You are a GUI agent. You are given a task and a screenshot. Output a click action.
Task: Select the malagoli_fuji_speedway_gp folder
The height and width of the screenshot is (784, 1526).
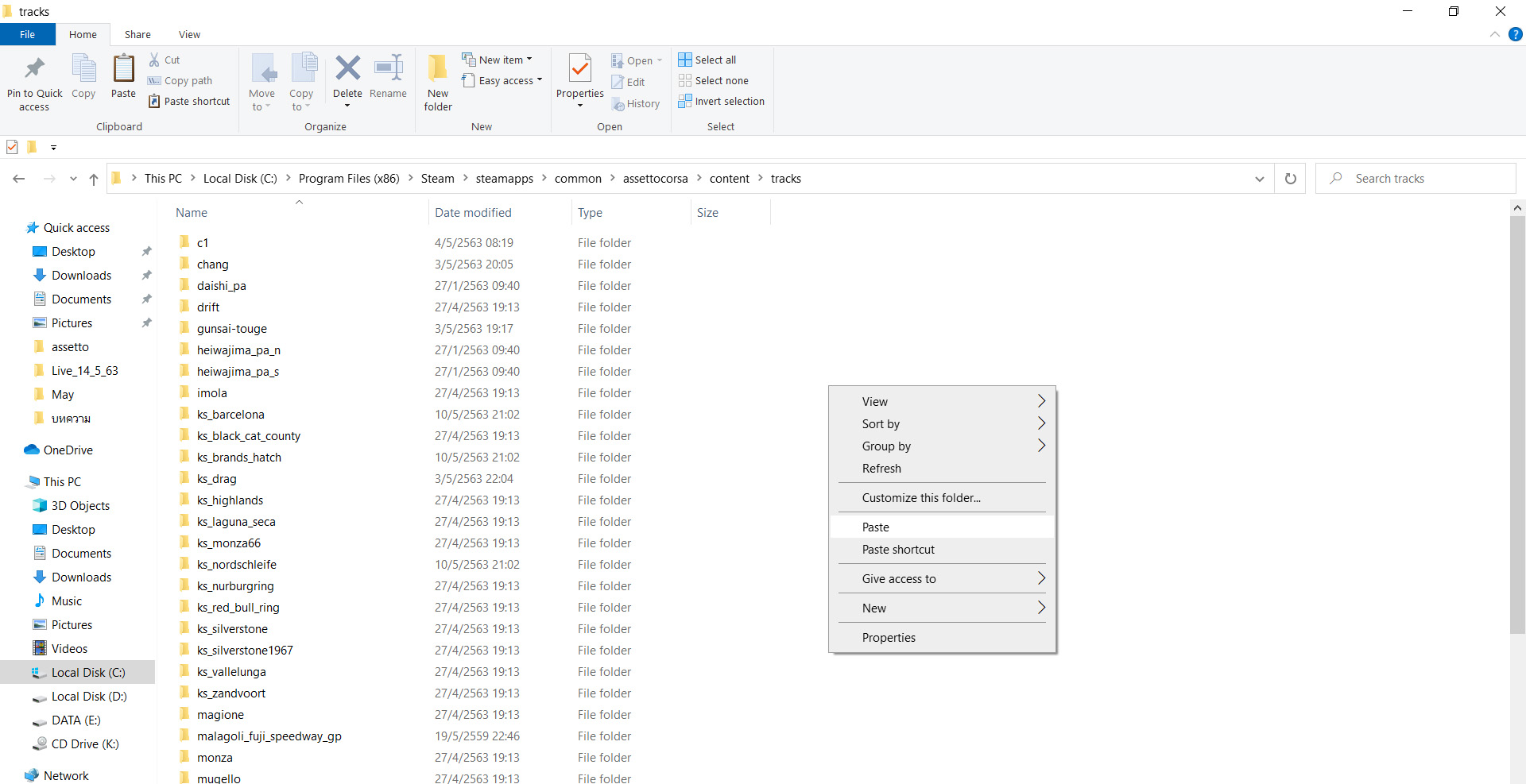269,736
